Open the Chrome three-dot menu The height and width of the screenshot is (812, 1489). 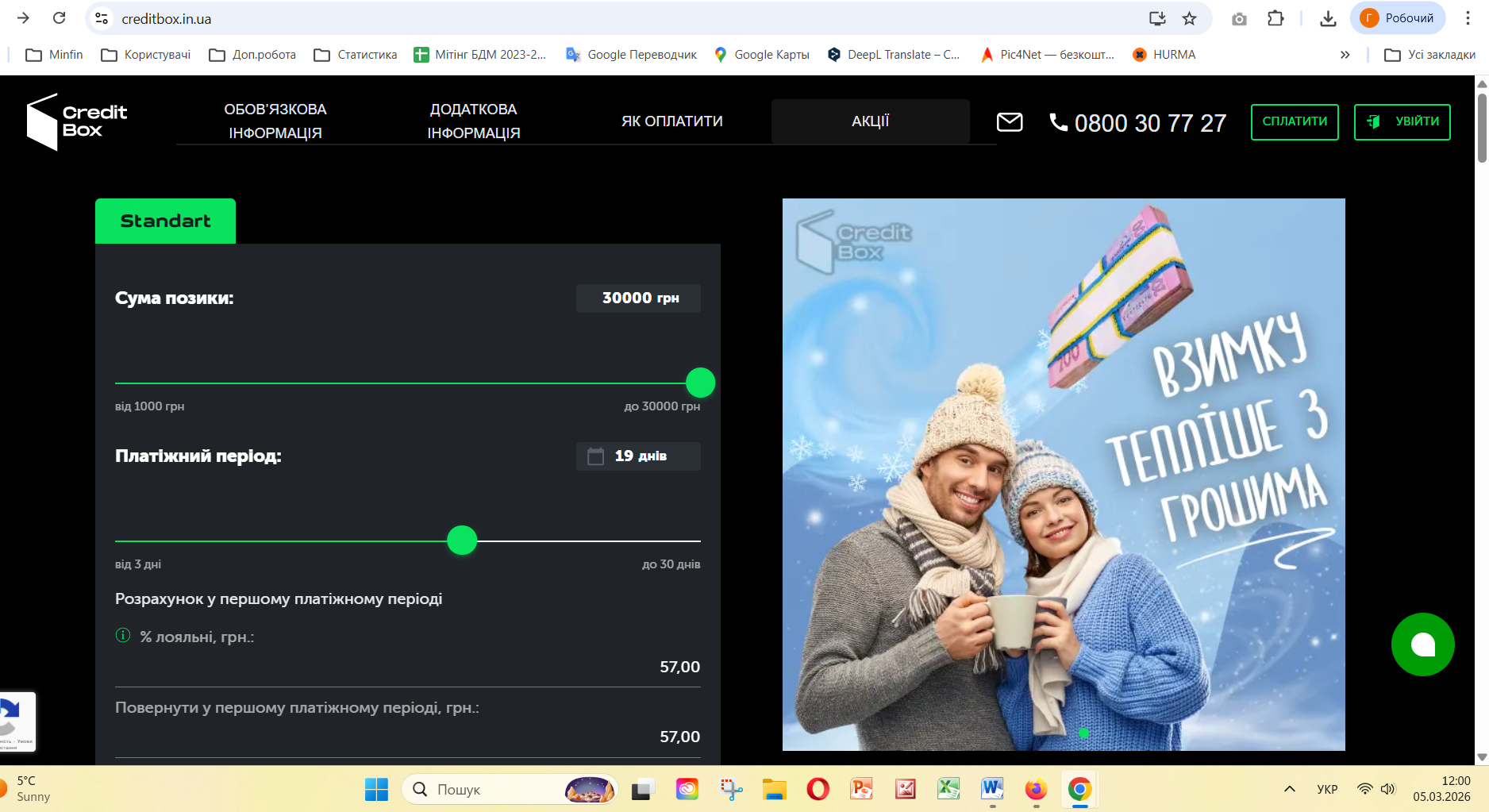coord(1468,18)
